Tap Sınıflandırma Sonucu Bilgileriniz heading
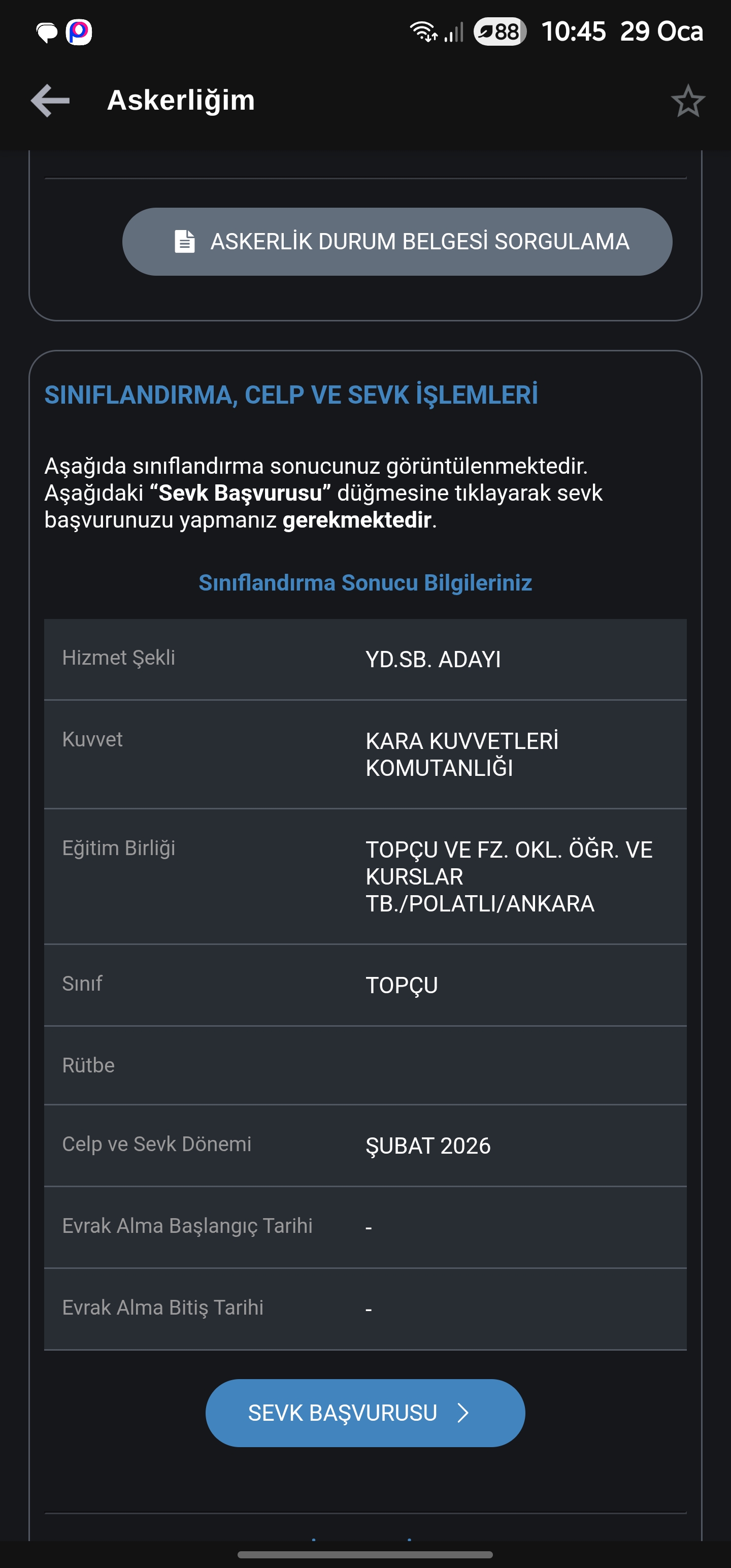731x1568 pixels. (365, 582)
